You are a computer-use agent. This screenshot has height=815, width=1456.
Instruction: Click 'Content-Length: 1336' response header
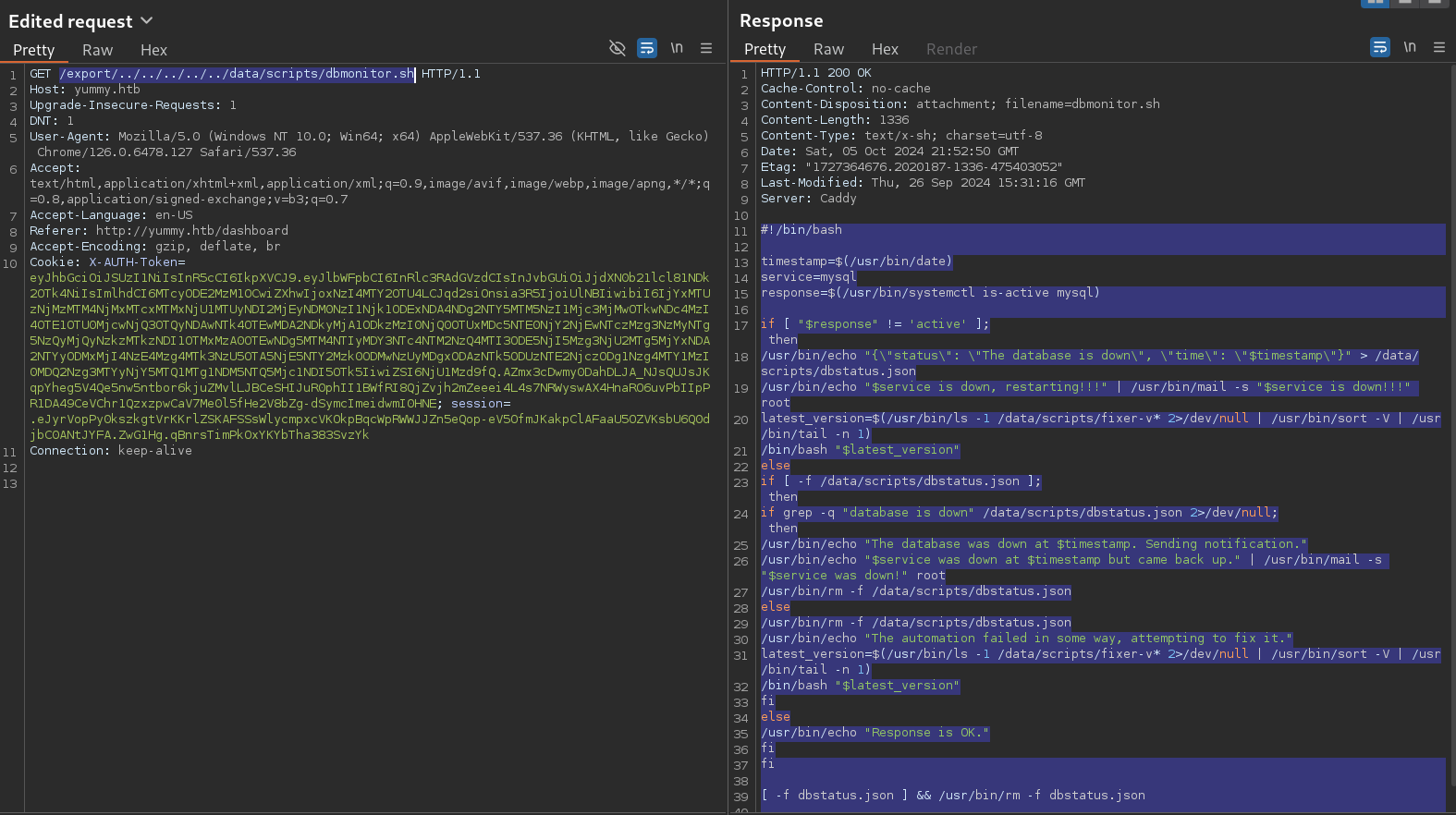[835, 120]
